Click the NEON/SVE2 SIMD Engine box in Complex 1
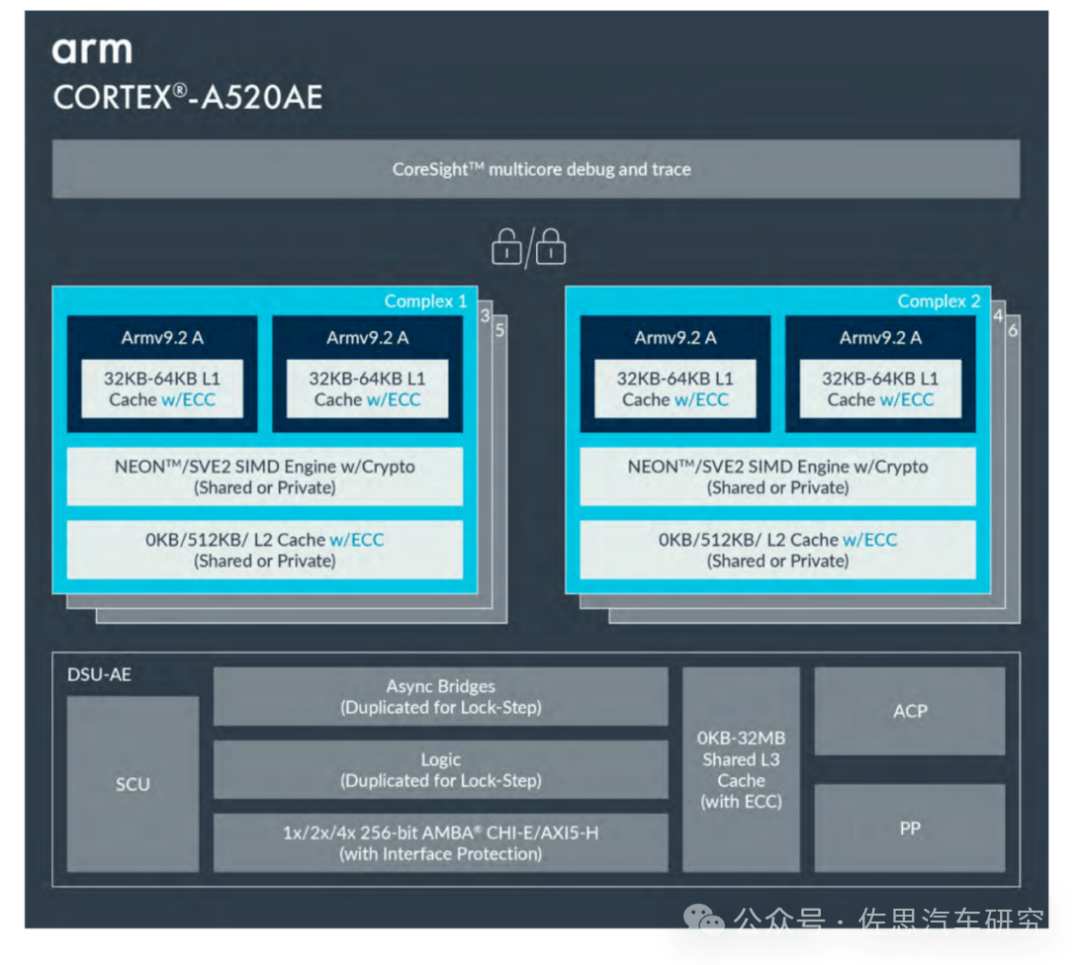 coord(265,477)
